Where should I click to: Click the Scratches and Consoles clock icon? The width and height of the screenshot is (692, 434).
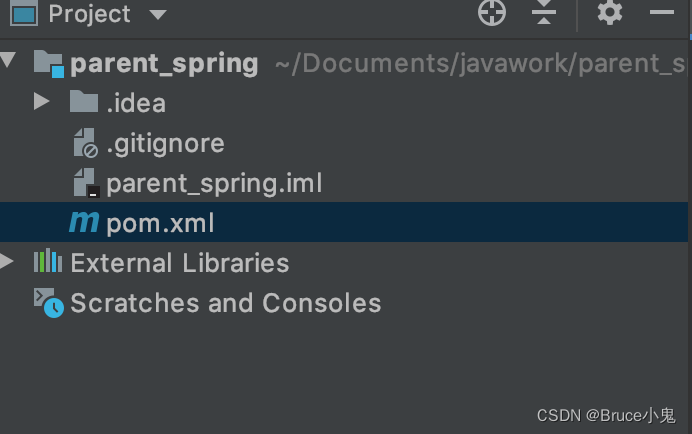[x=49, y=302]
